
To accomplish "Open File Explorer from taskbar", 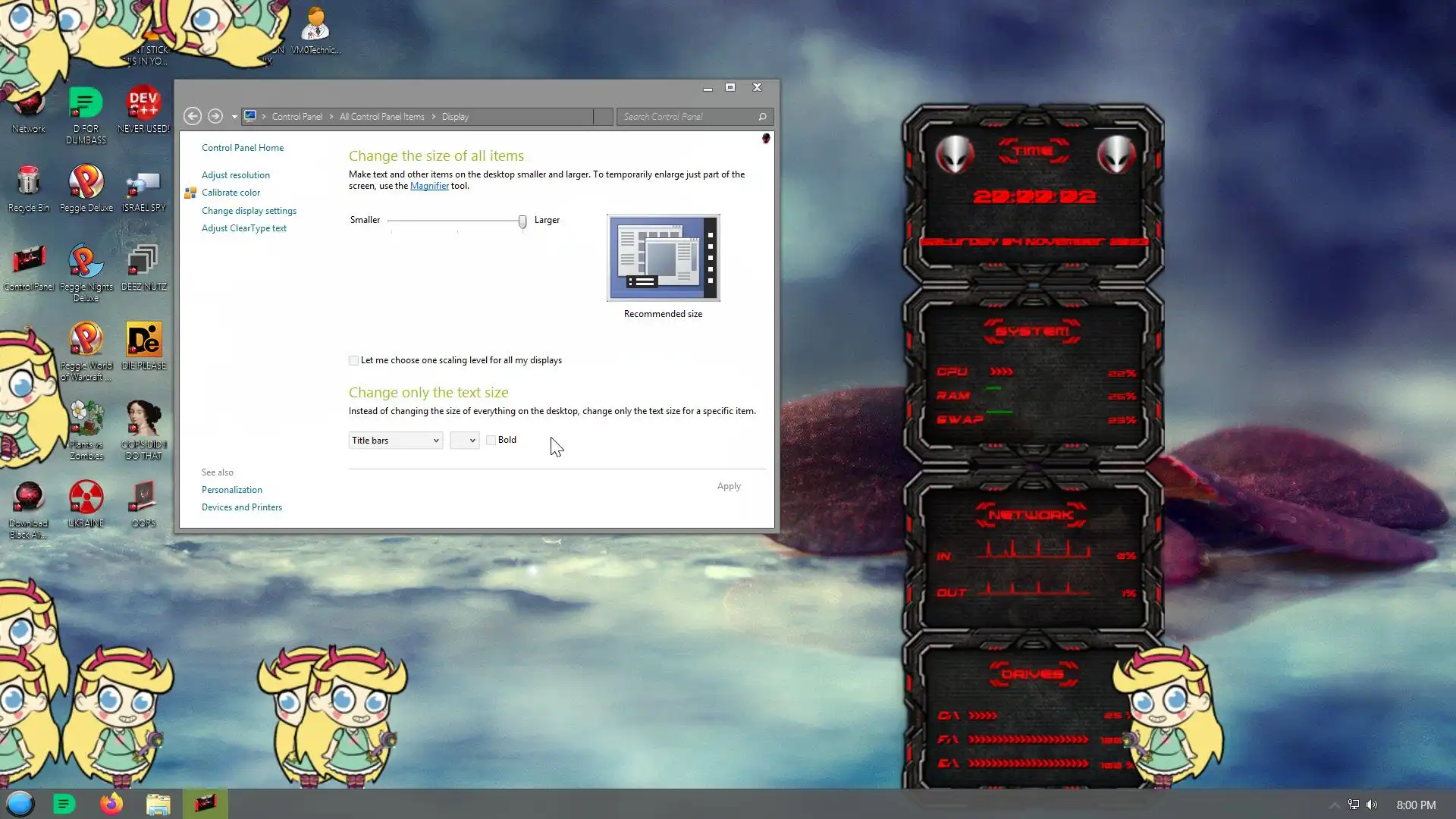I will [x=158, y=804].
